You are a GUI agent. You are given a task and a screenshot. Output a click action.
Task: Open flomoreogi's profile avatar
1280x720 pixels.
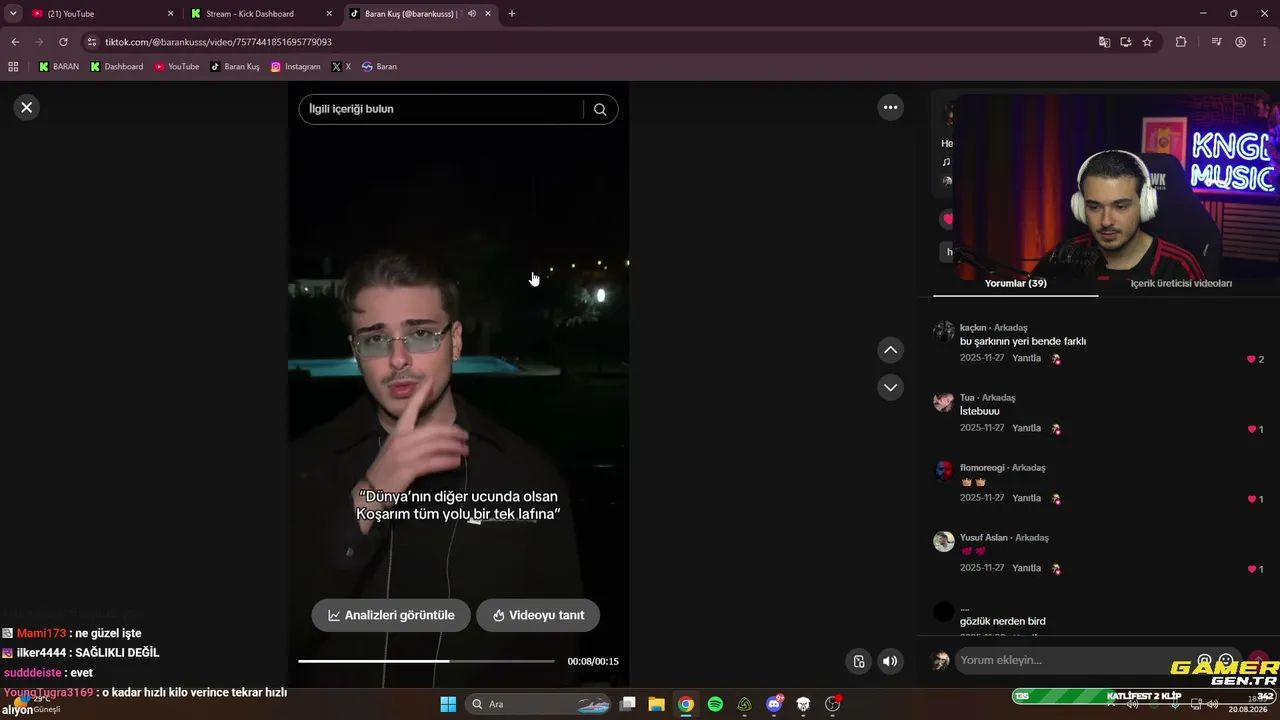coord(944,472)
